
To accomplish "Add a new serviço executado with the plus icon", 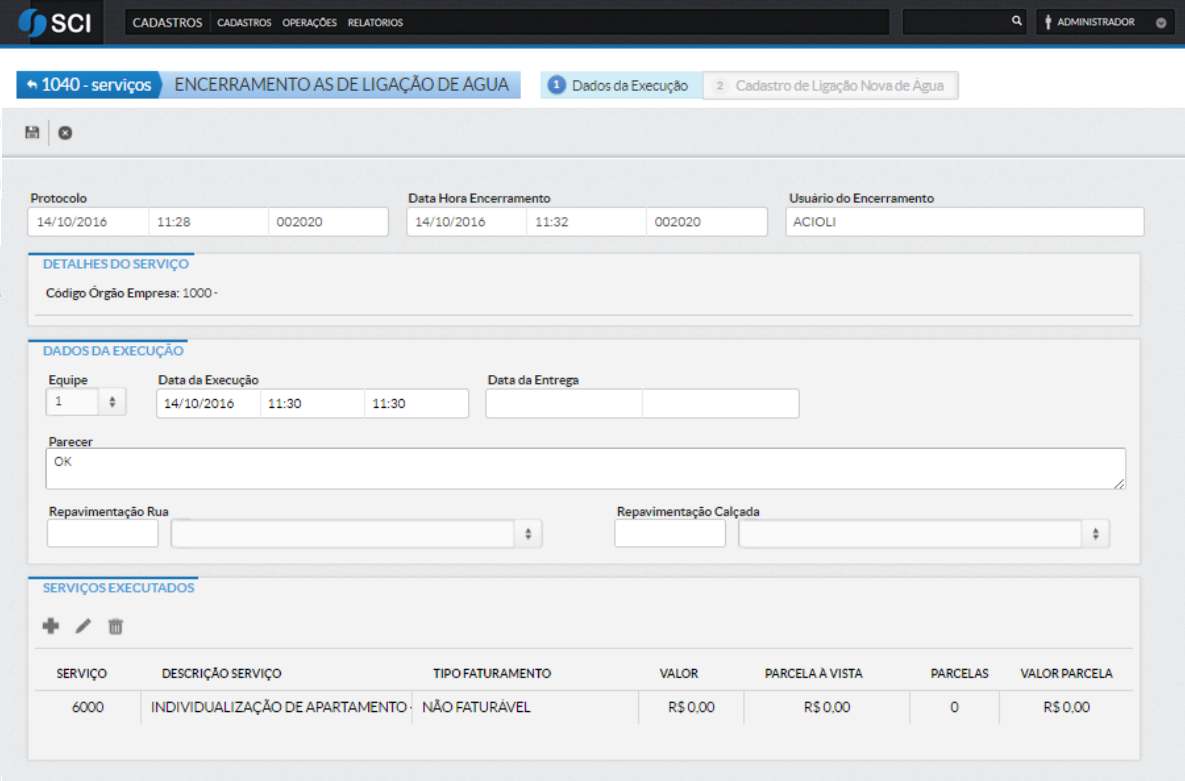I will tap(50, 627).
